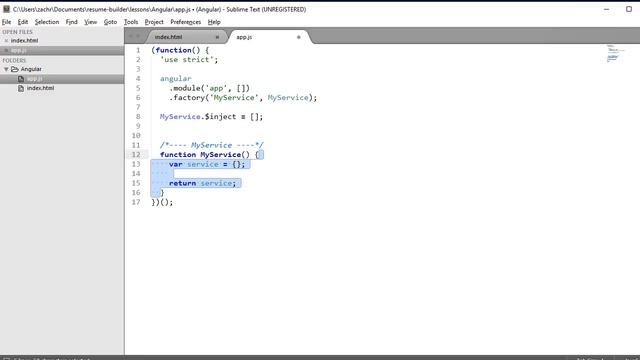Screen dimensions: 640x360
Task: Open the Find menu
Action: click(71, 22)
